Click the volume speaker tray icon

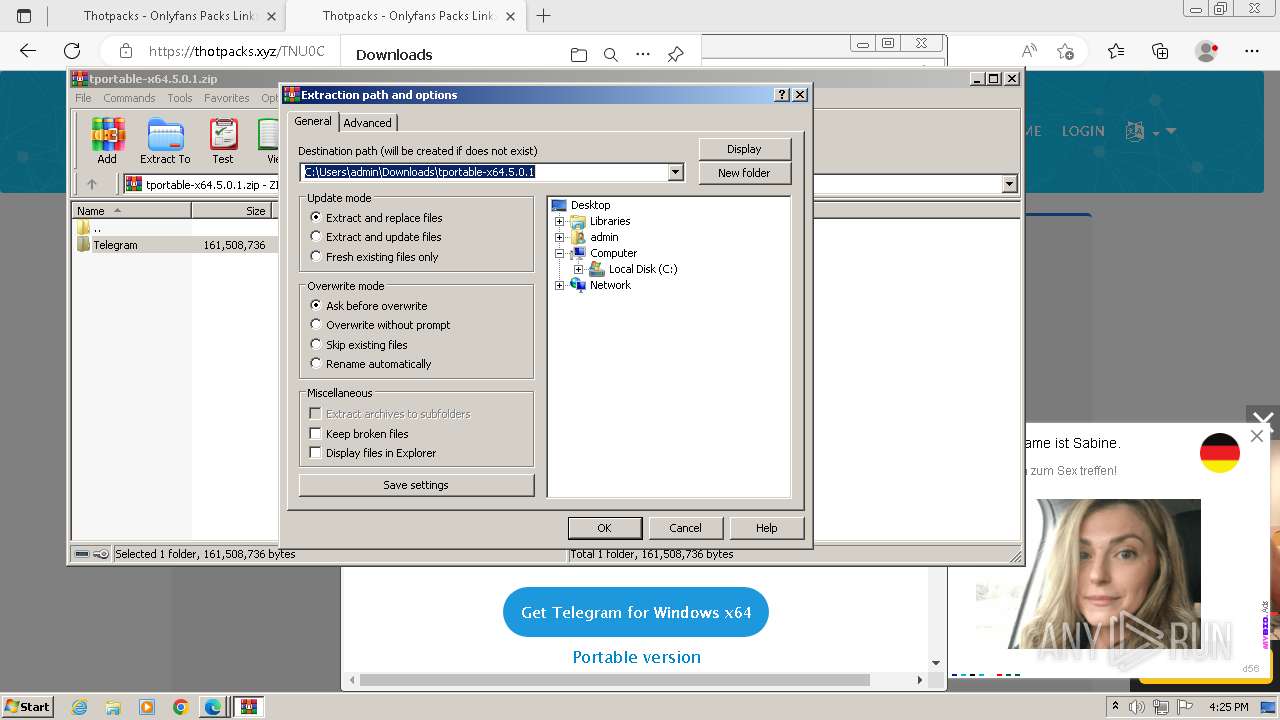tap(1139, 707)
